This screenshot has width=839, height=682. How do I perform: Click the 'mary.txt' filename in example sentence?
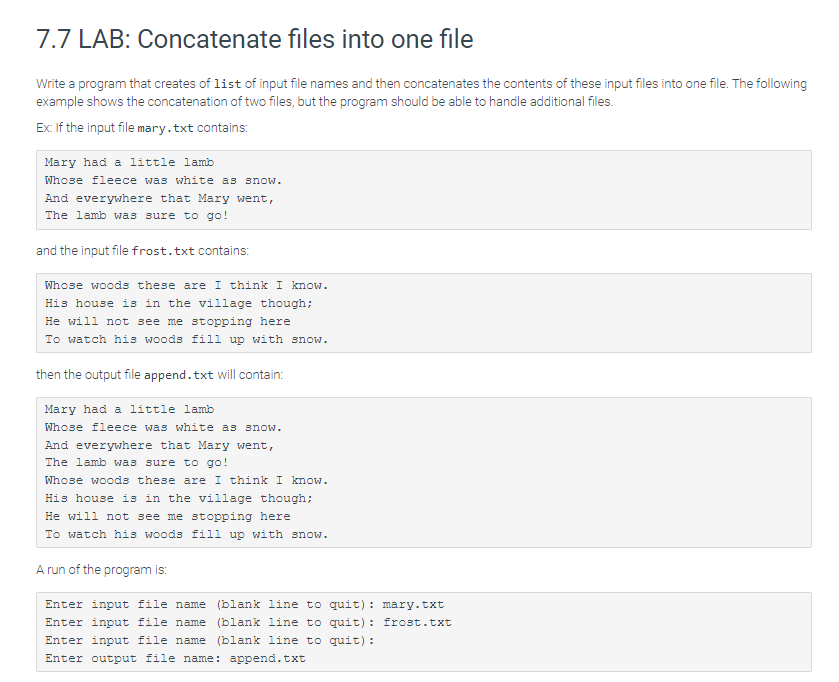pos(165,128)
